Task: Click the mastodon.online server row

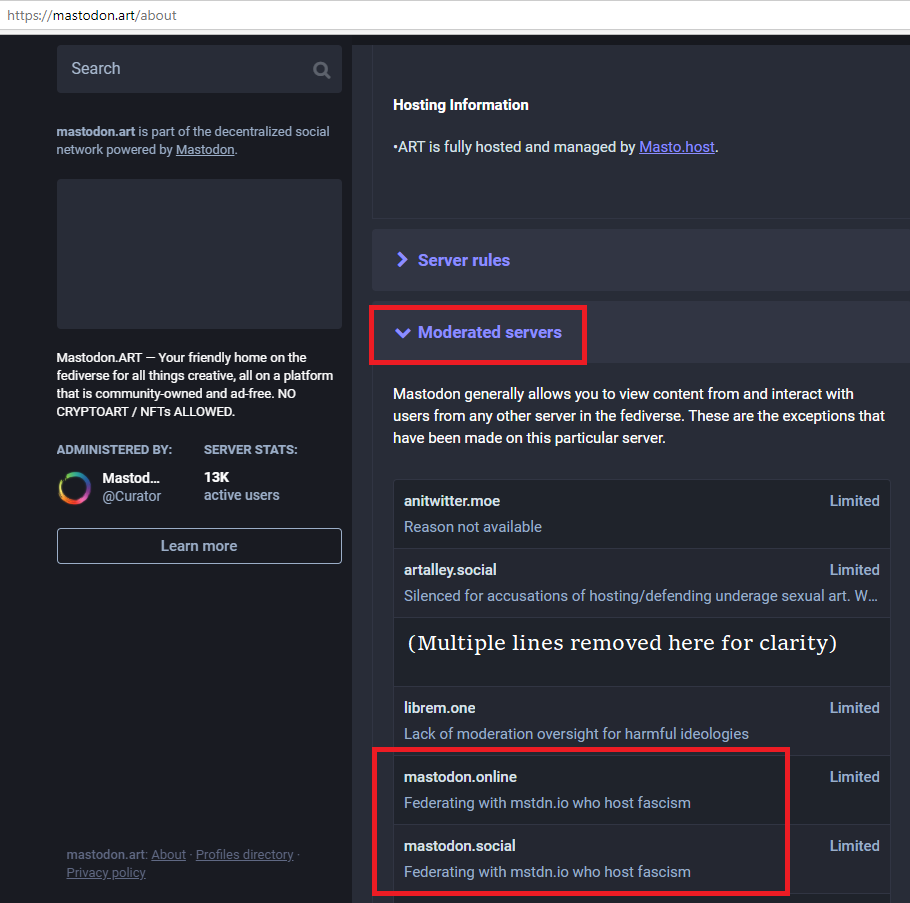Action: [641, 789]
